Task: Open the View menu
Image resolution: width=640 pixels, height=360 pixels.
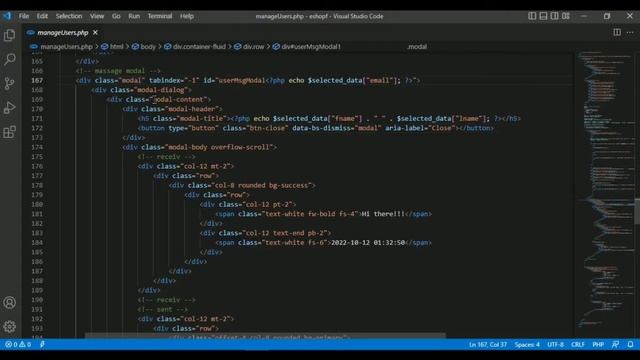Action: 97,16
